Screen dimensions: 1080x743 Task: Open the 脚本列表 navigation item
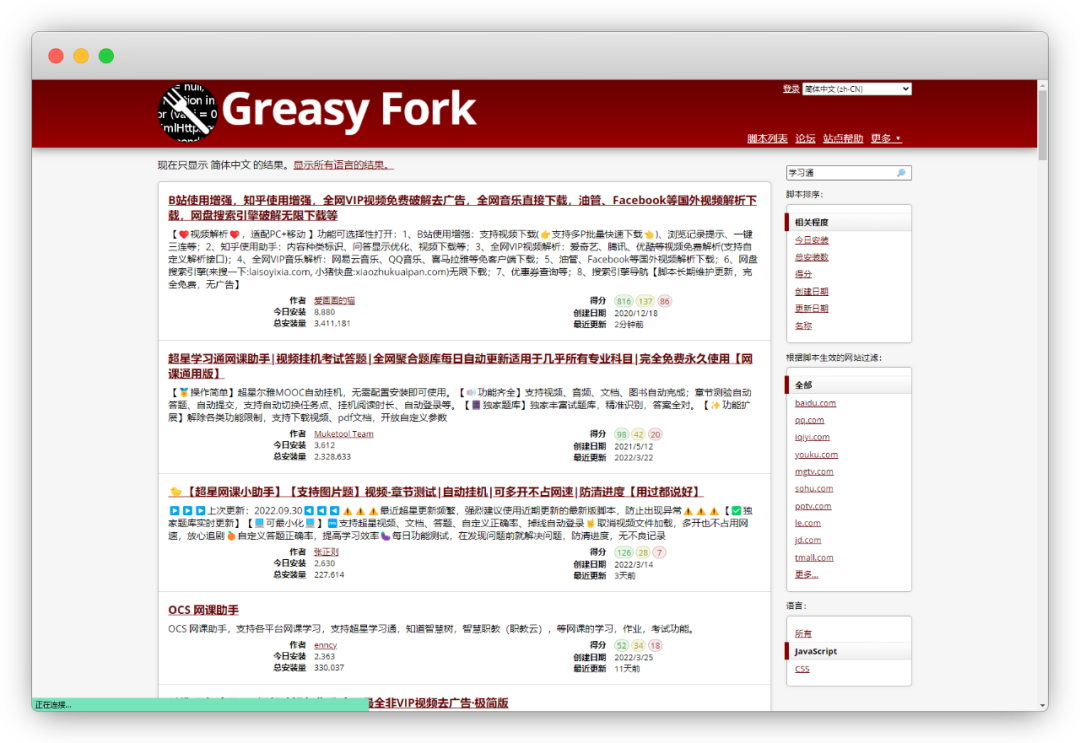point(767,138)
